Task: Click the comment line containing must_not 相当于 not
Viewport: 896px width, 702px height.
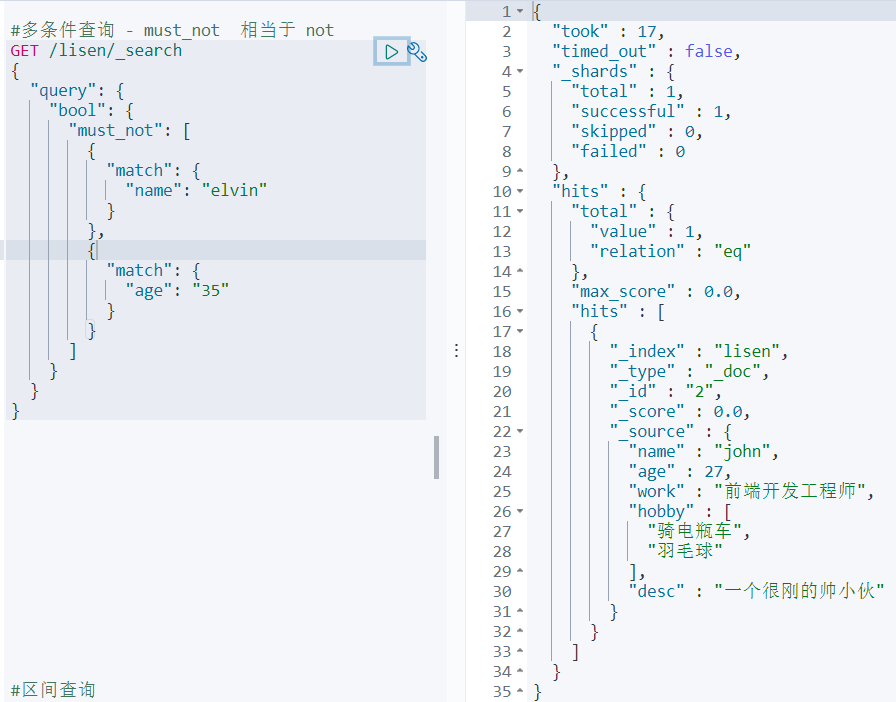Action: tap(172, 30)
